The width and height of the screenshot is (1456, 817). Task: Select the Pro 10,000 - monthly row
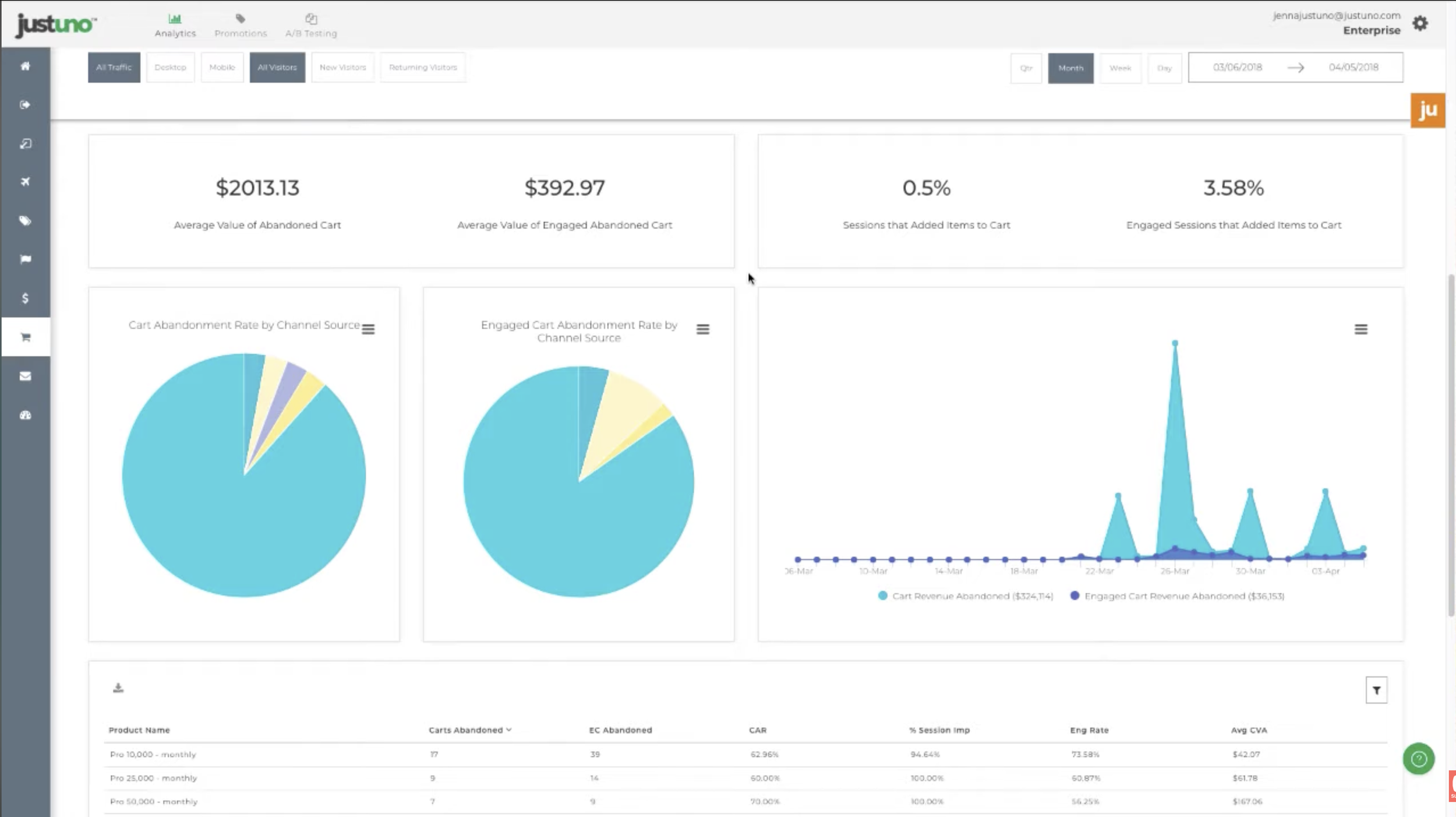[745, 755]
